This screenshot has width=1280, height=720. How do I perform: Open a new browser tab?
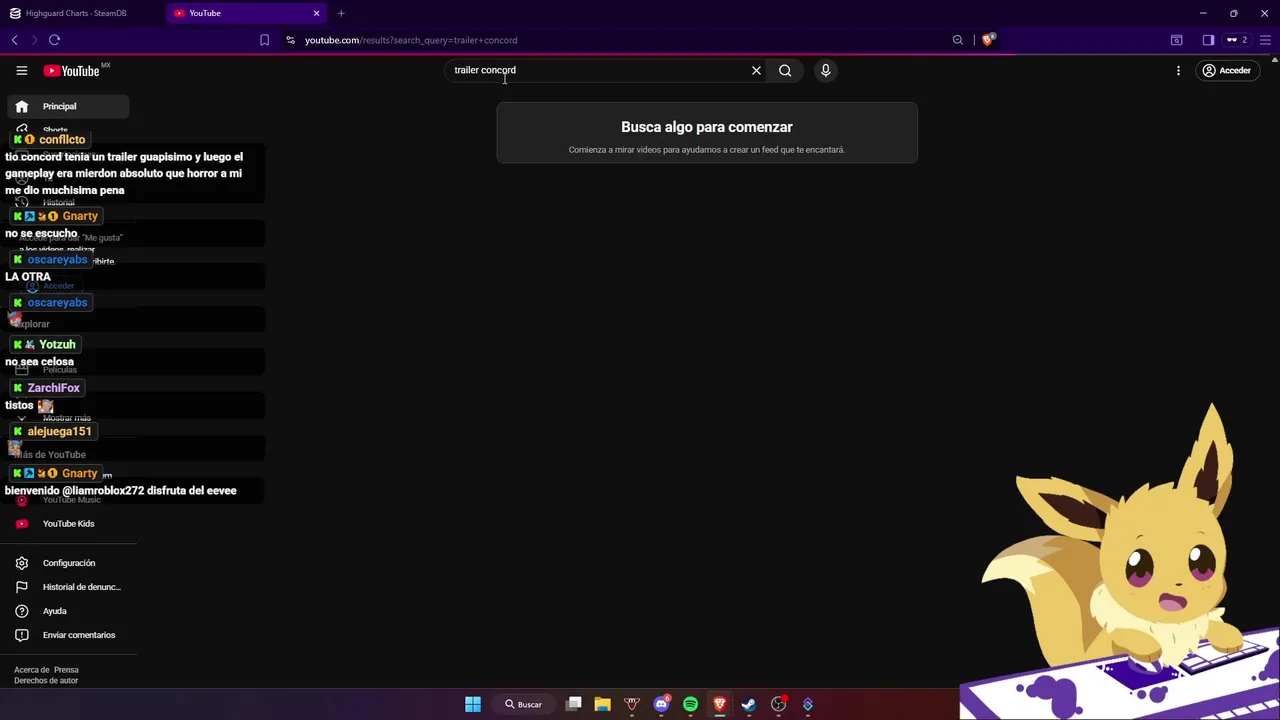[341, 13]
